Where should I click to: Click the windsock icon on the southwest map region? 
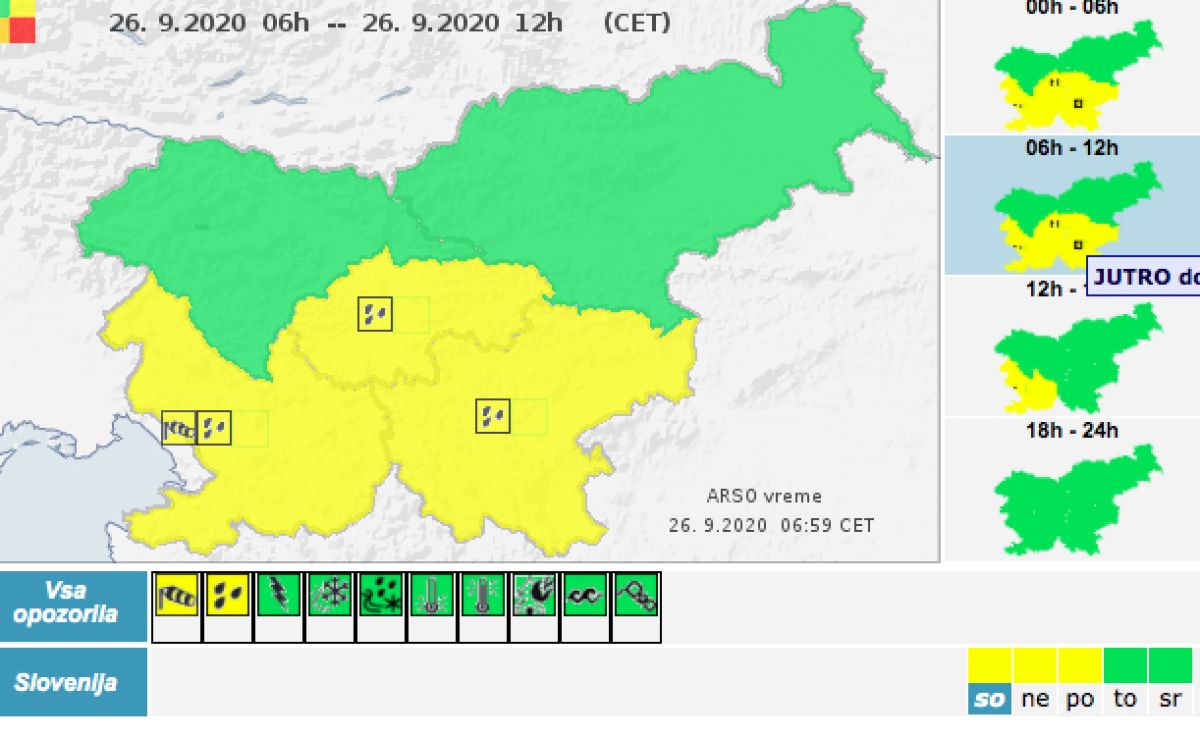(179, 428)
